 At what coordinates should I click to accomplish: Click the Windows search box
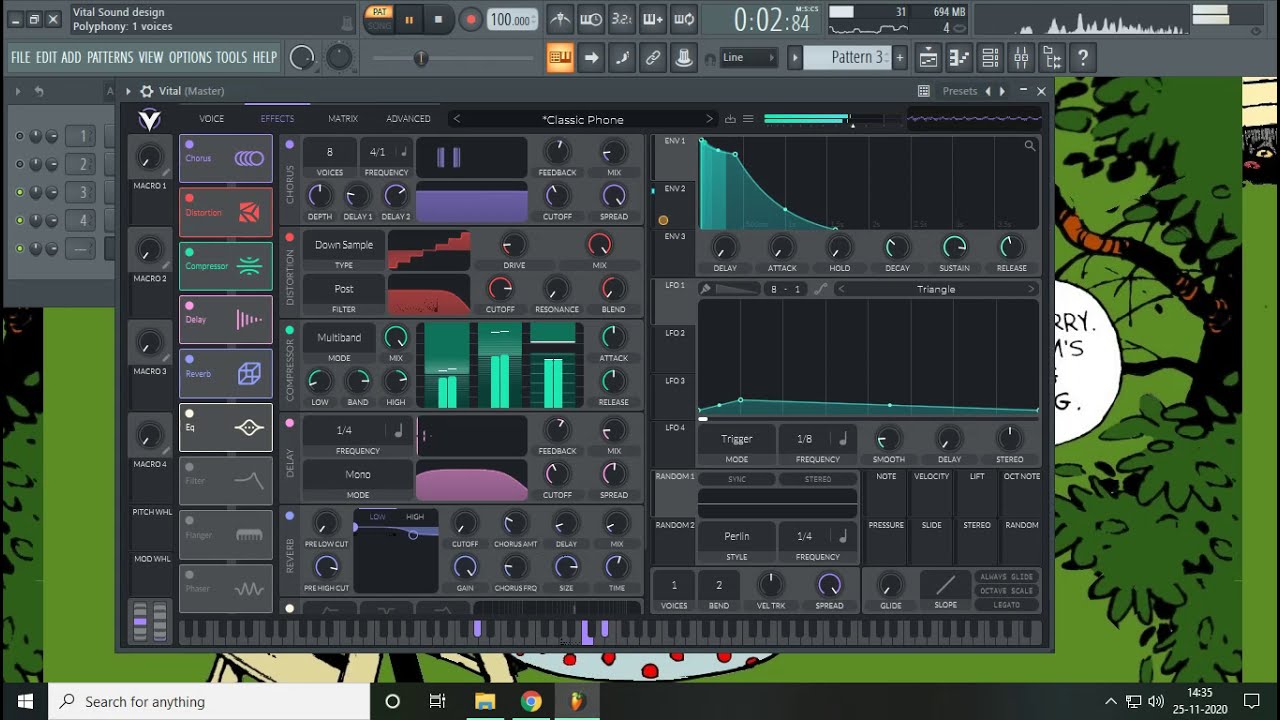click(208, 701)
